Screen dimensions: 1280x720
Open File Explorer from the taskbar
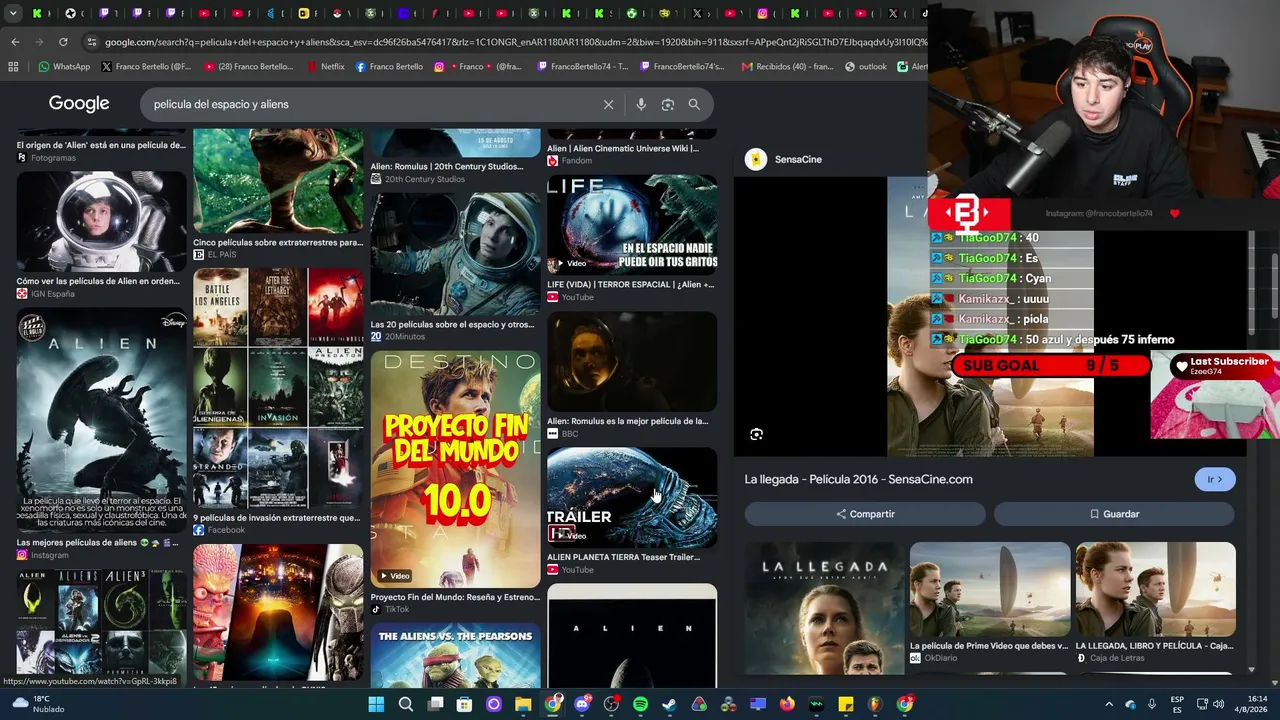[523, 704]
